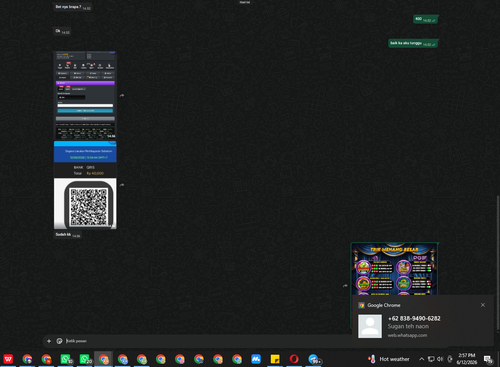The image size is (500, 367).
Task: Open the Hot weather taskbar widget
Action: (389, 359)
